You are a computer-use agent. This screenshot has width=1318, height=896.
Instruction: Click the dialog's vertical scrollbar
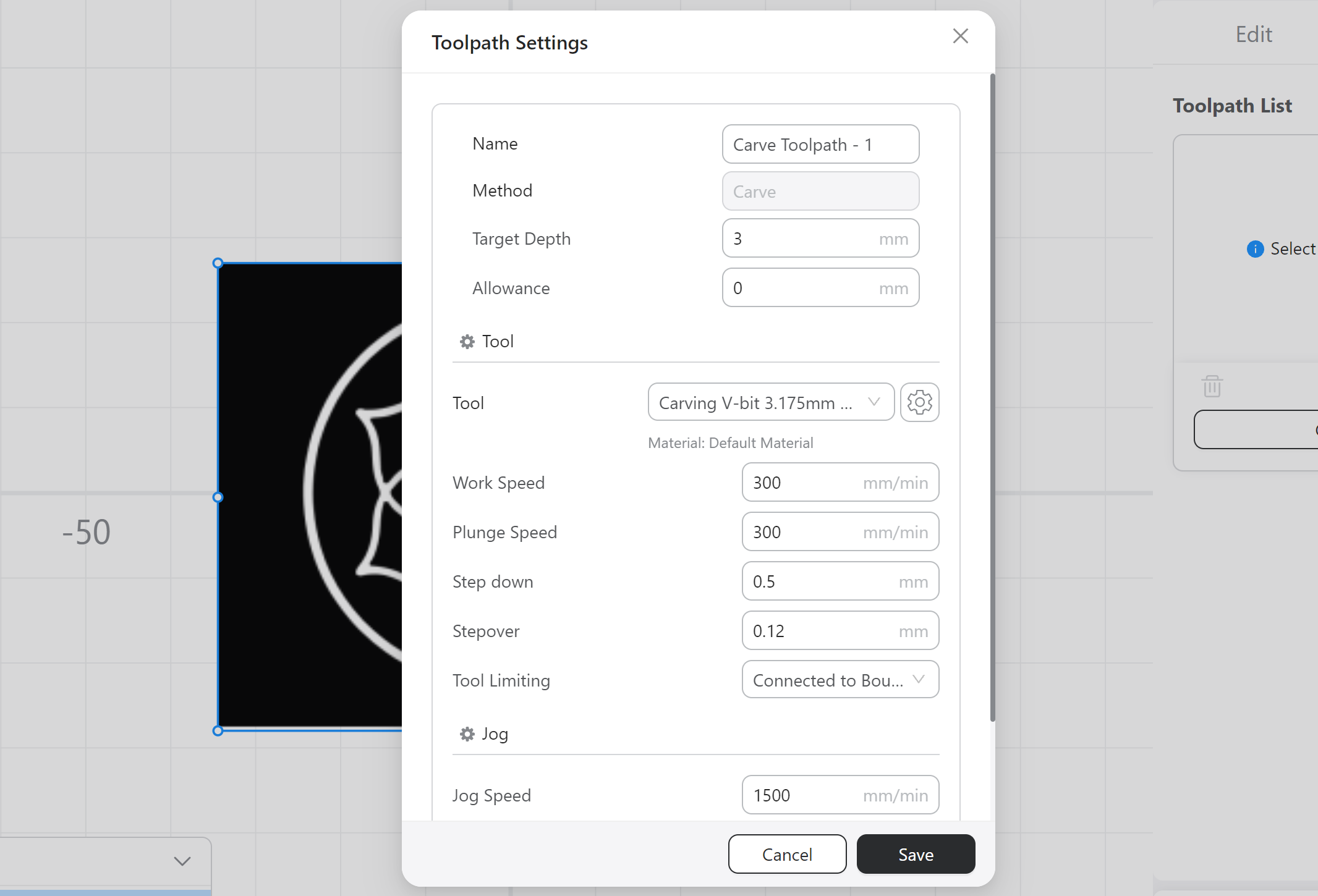click(x=992, y=397)
